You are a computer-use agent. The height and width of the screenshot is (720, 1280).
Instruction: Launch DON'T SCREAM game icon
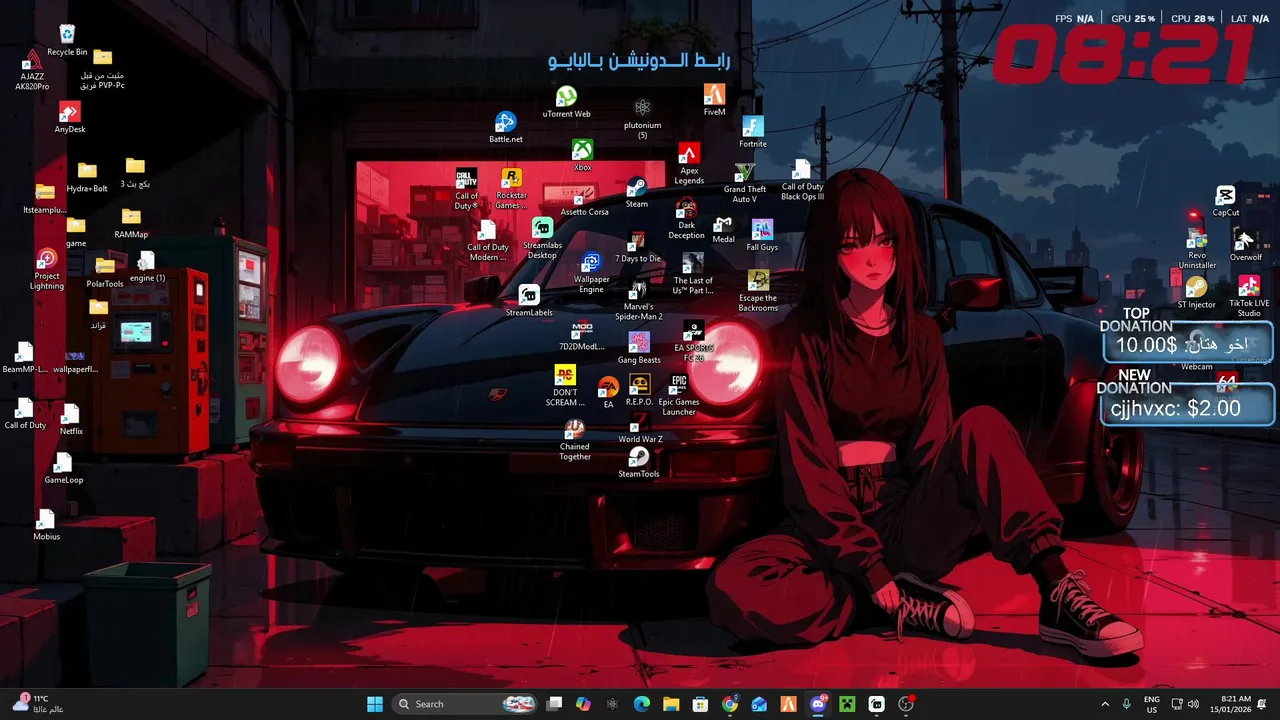(566, 386)
